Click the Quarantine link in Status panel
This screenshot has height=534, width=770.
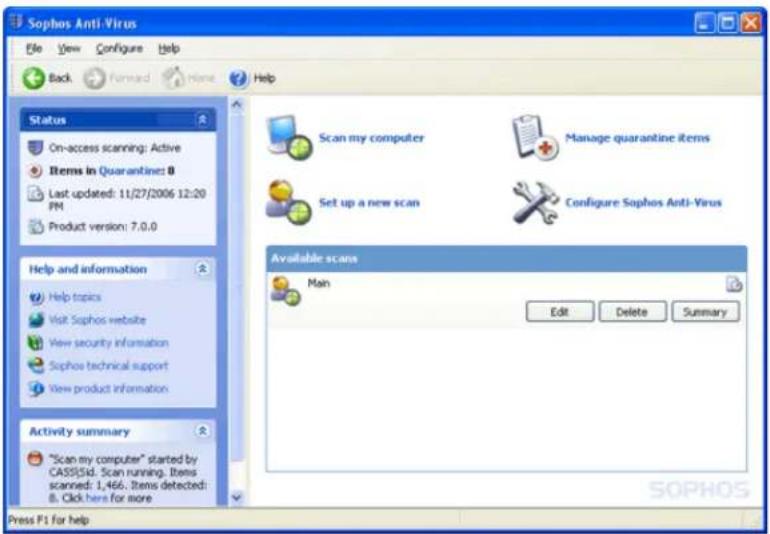(130, 170)
